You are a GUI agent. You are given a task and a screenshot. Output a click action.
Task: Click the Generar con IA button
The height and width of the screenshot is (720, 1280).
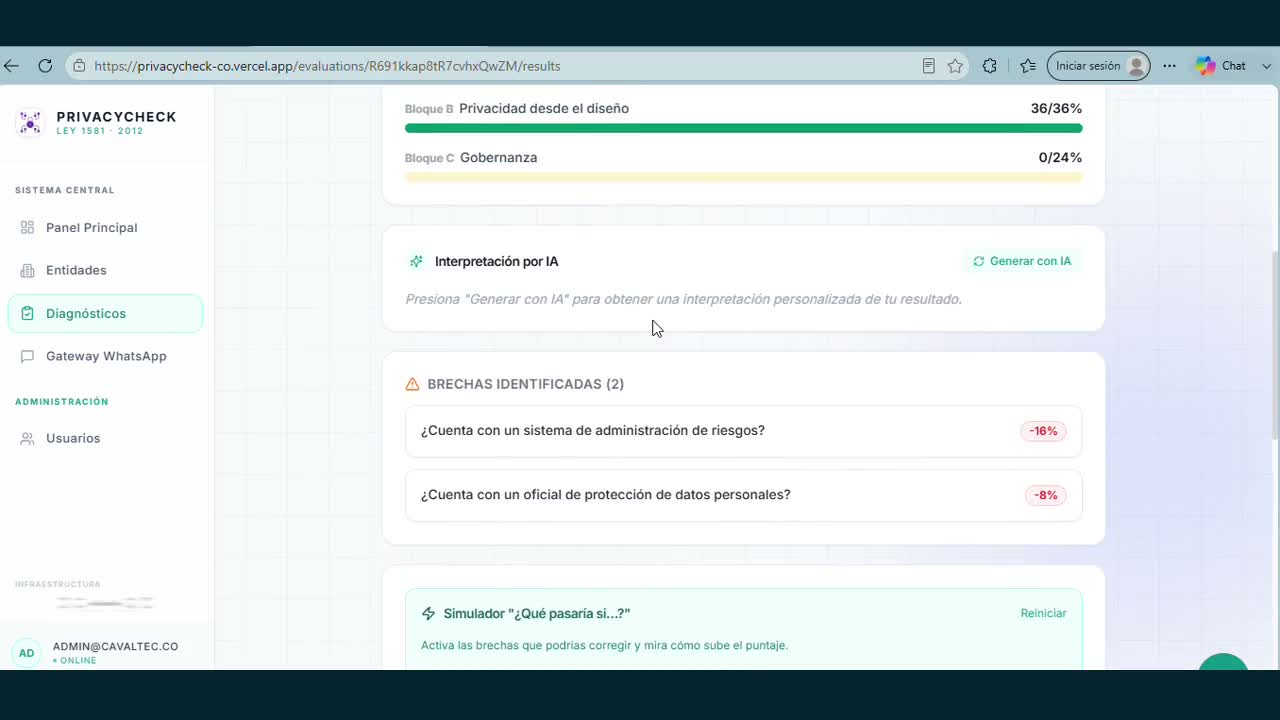click(1022, 261)
